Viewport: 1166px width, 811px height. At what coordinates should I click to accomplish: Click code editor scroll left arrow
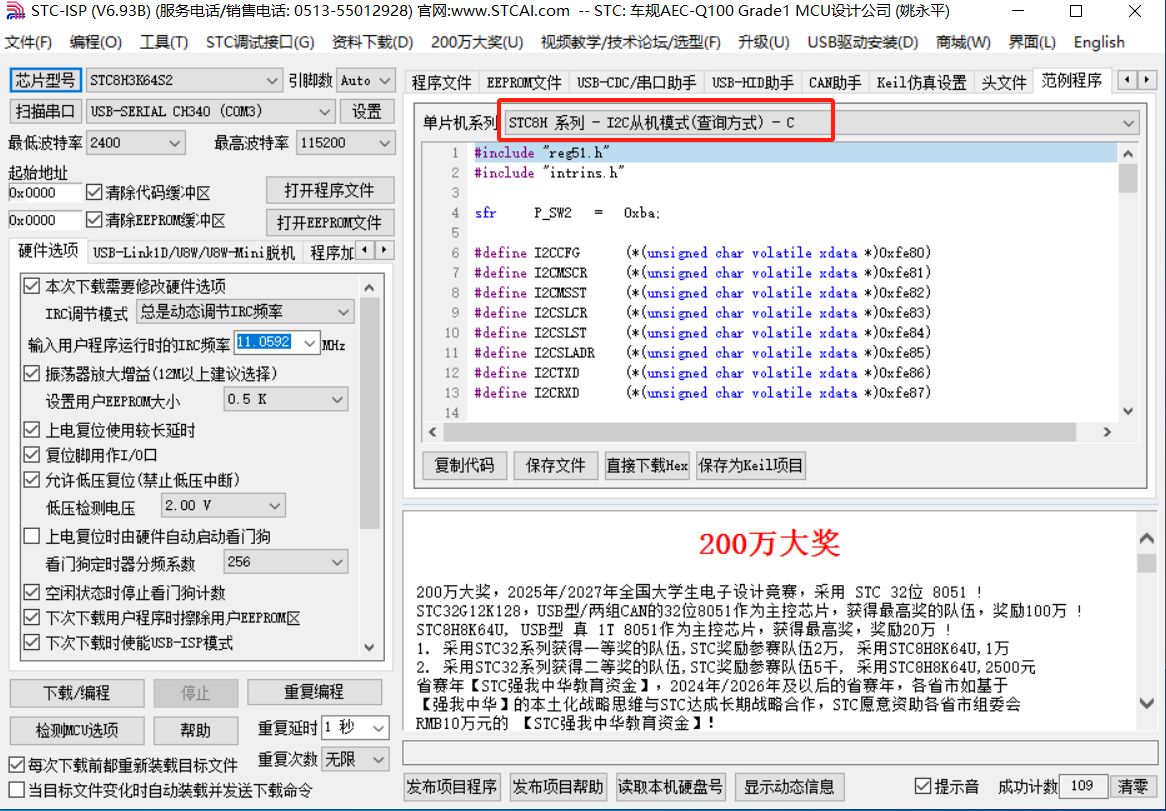[x=433, y=432]
